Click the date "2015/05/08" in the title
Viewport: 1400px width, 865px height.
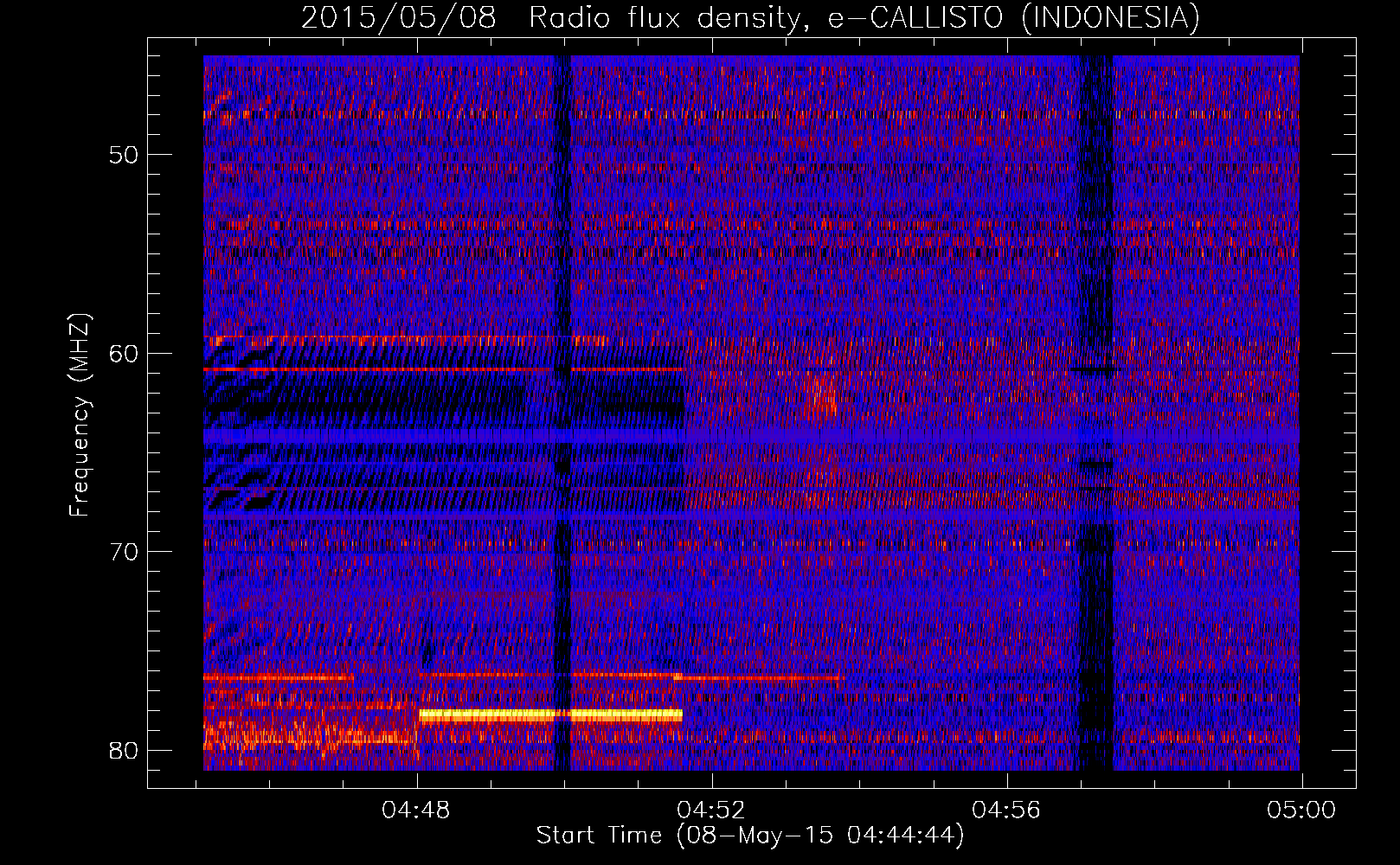pos(399,17)
